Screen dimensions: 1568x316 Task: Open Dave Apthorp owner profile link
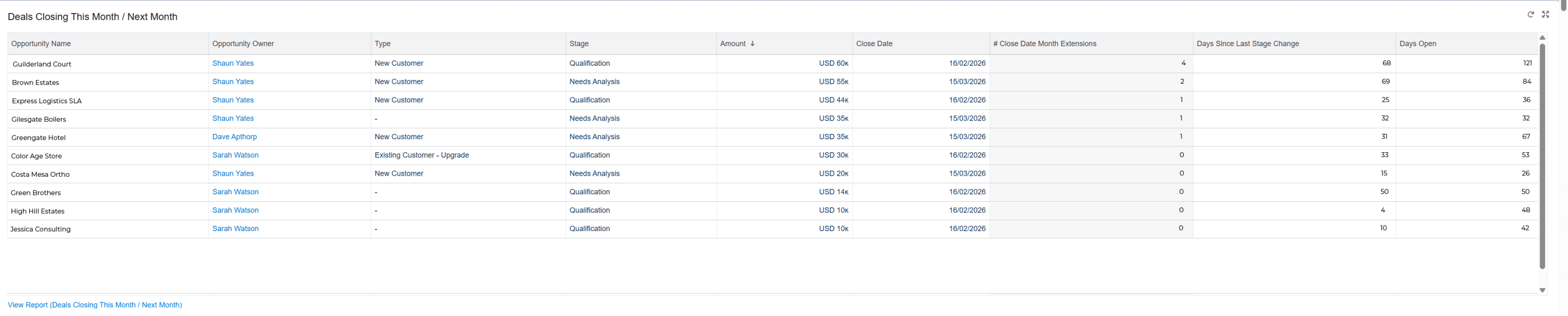click(x=234, y=137)
